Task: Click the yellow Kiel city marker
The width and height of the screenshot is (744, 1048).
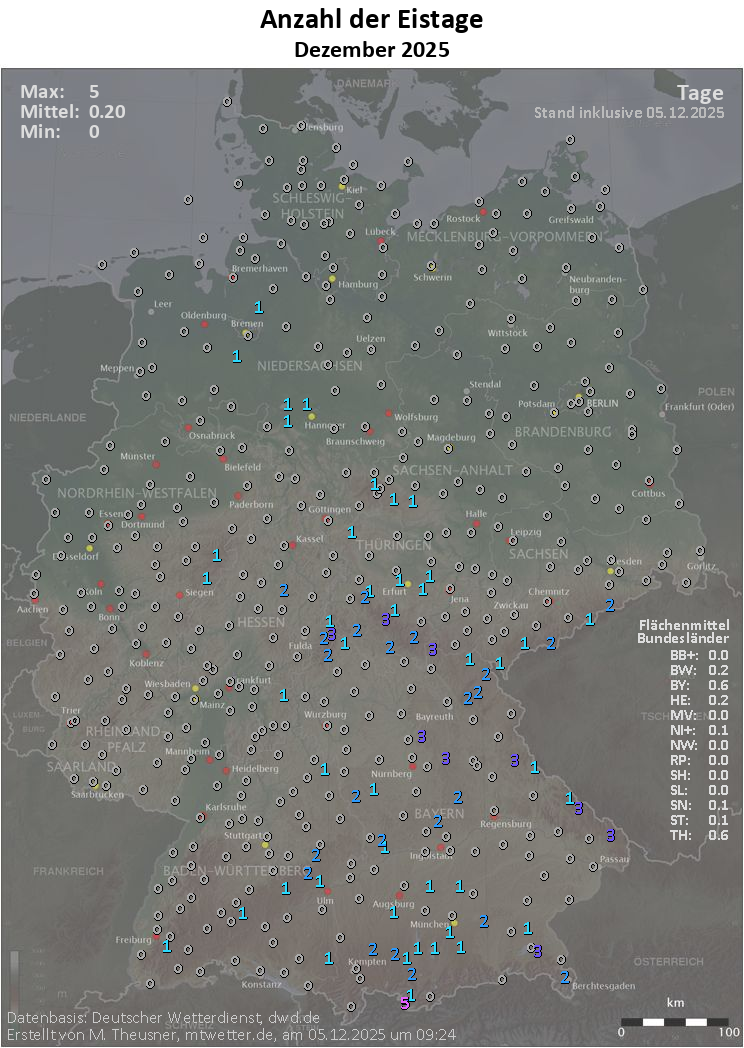Action: [342, 186]
